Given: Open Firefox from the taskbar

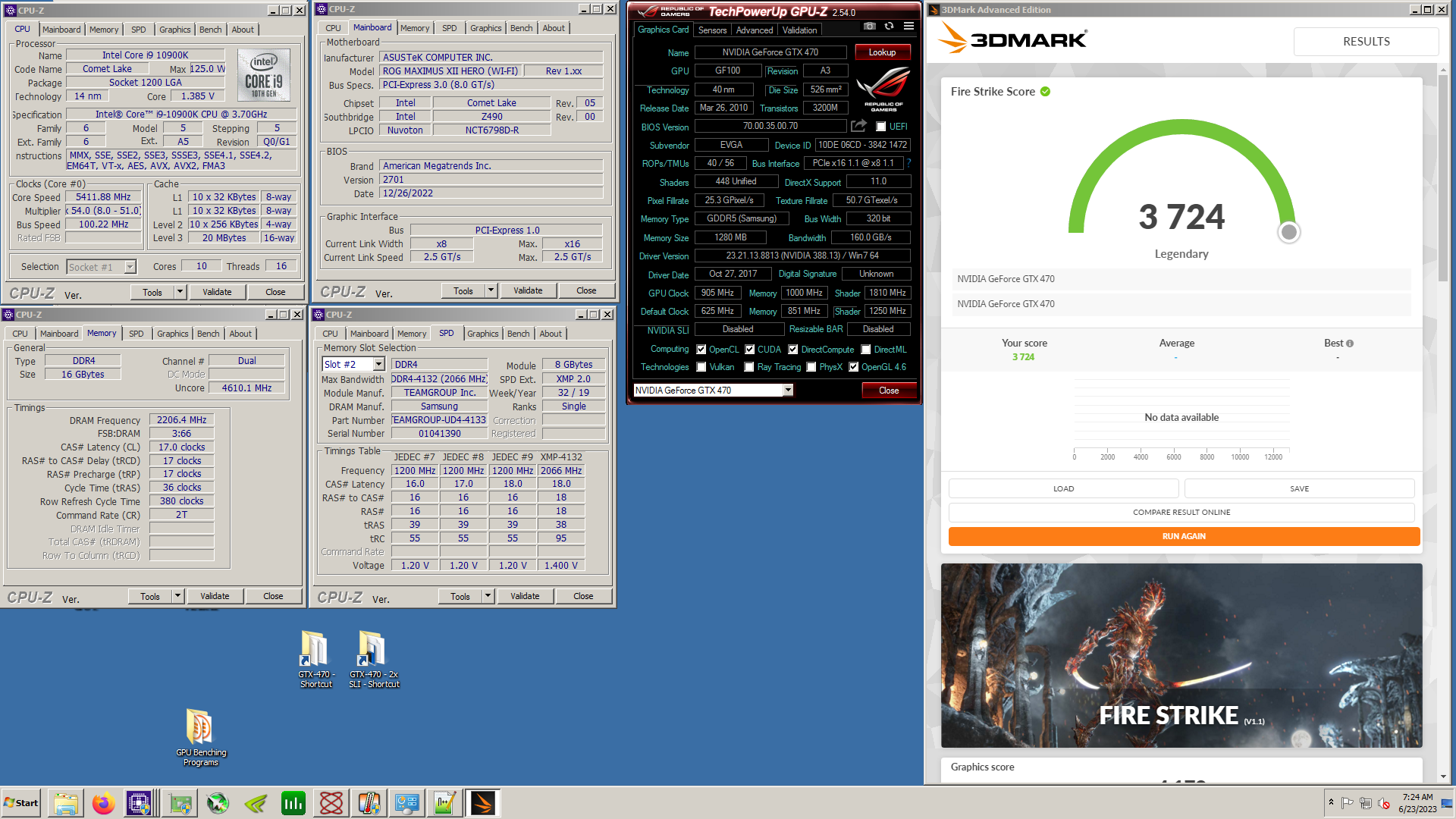Looking at the screenshot, I should 104,803.
